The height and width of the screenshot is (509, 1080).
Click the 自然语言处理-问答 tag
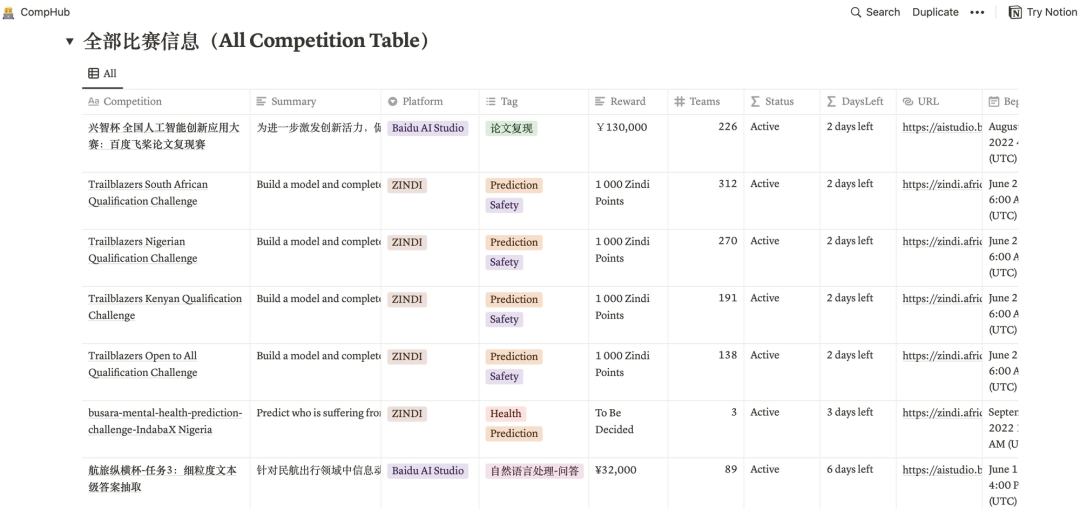(x=534, y=471)
